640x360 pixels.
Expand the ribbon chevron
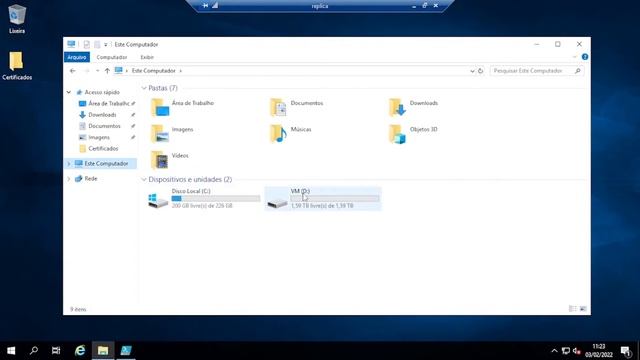pos(575,57)
